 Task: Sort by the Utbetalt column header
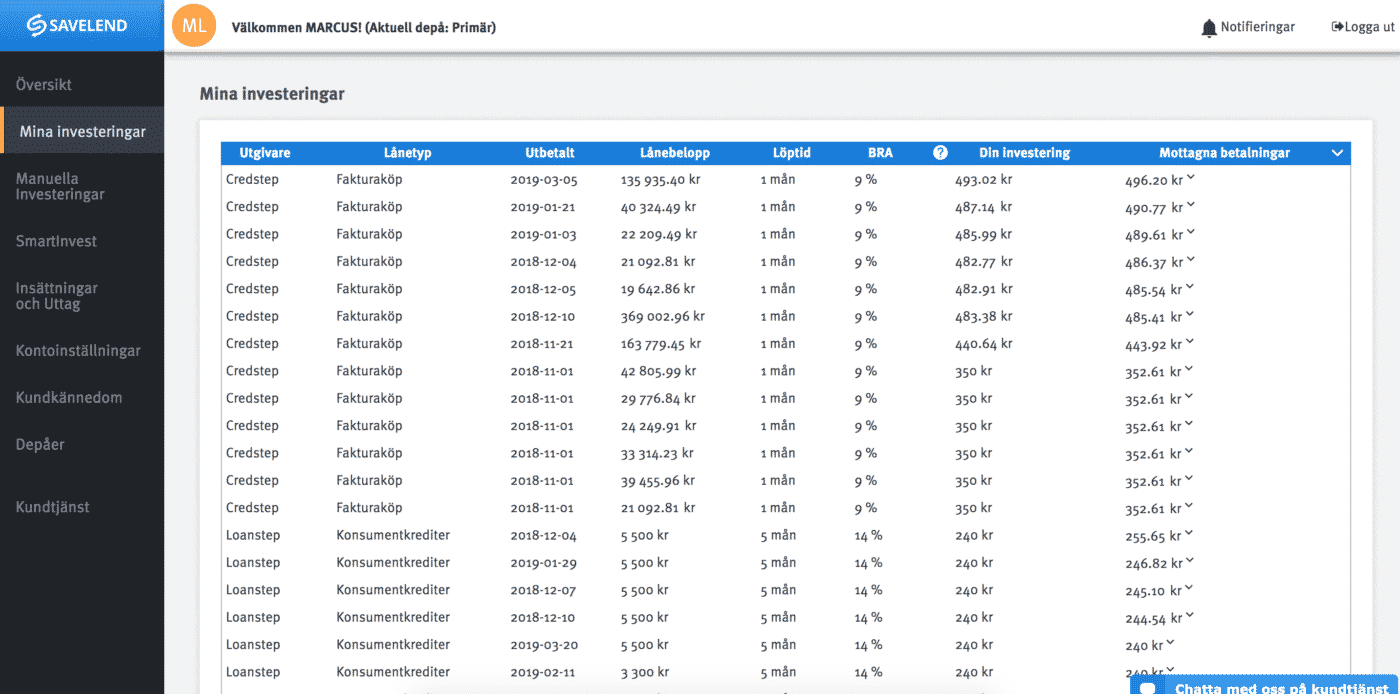(550, 153)
